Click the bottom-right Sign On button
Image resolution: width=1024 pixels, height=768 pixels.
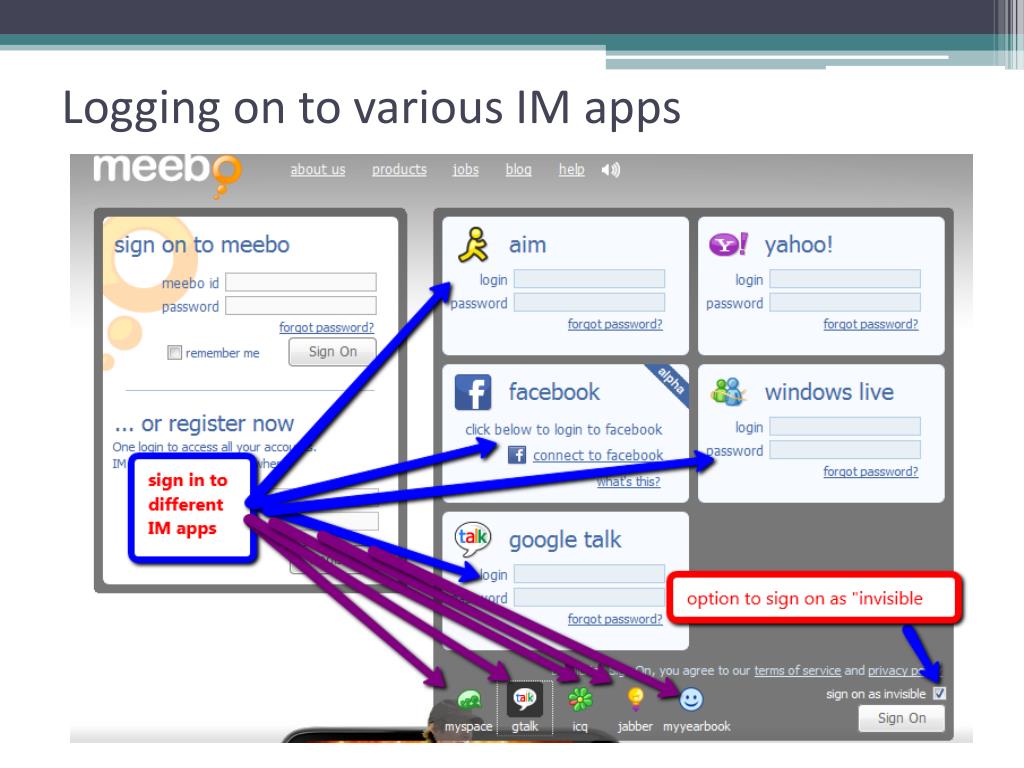coord(901,718)
